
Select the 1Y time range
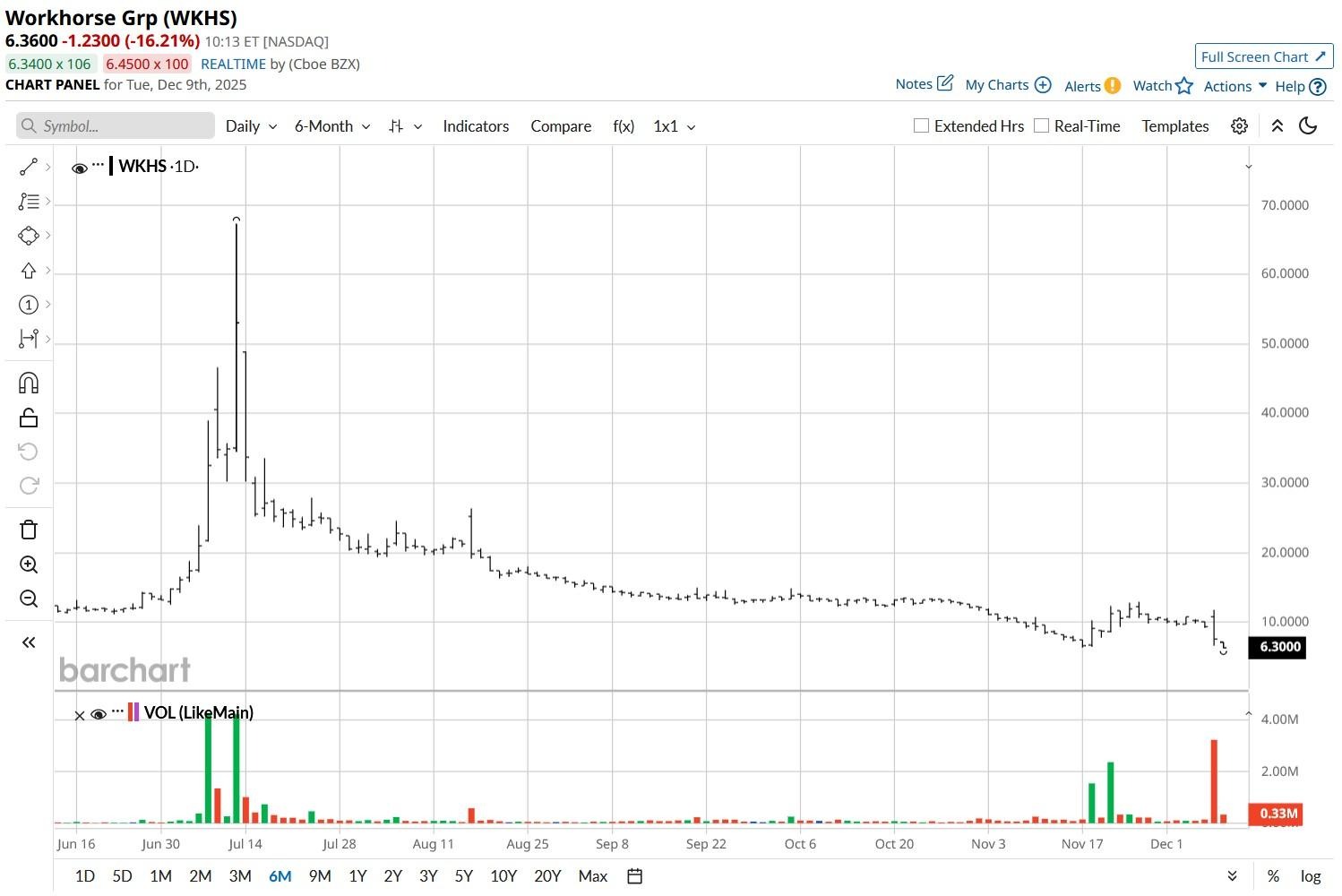pos(357,876)
